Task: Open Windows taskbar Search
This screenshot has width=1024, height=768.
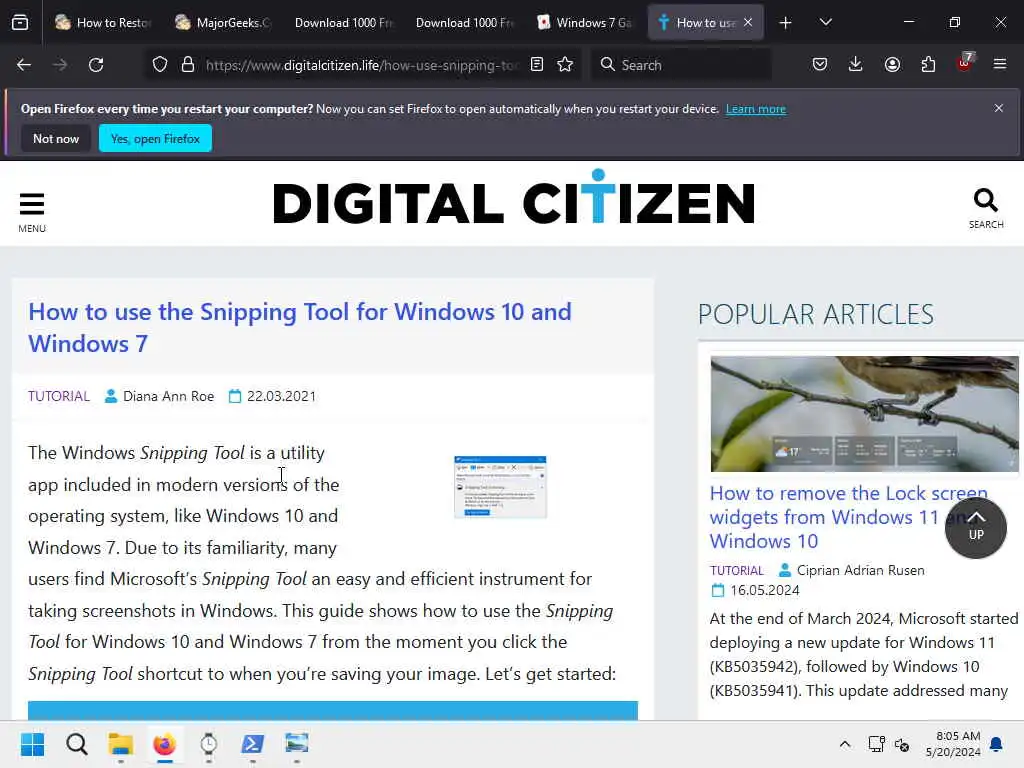Action: coord(76,744)
